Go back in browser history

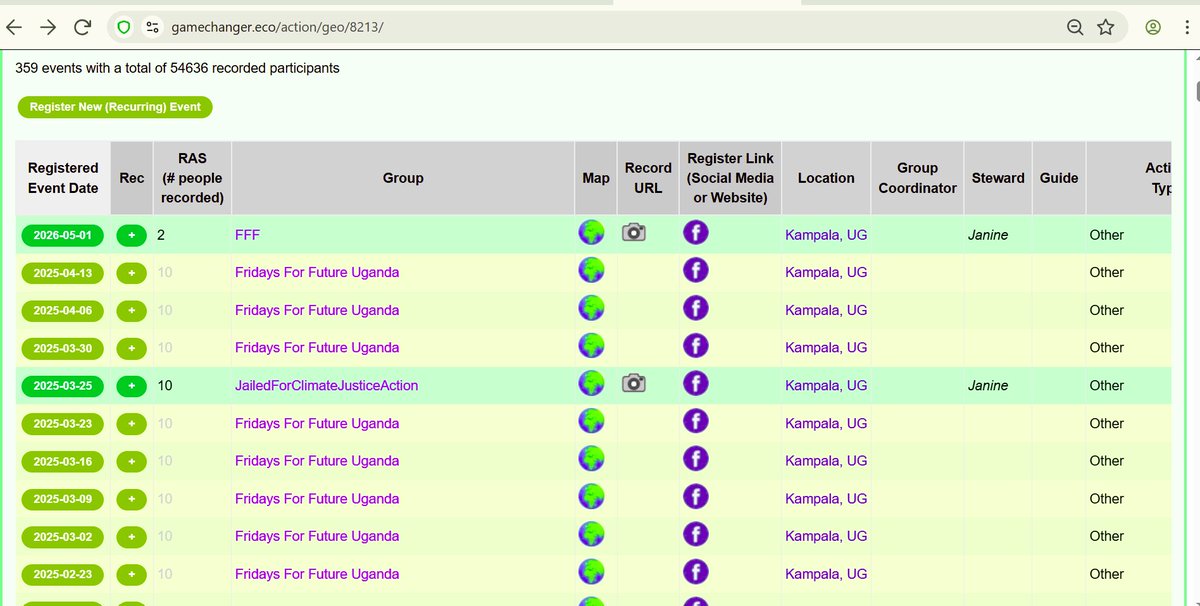point(14,27)
